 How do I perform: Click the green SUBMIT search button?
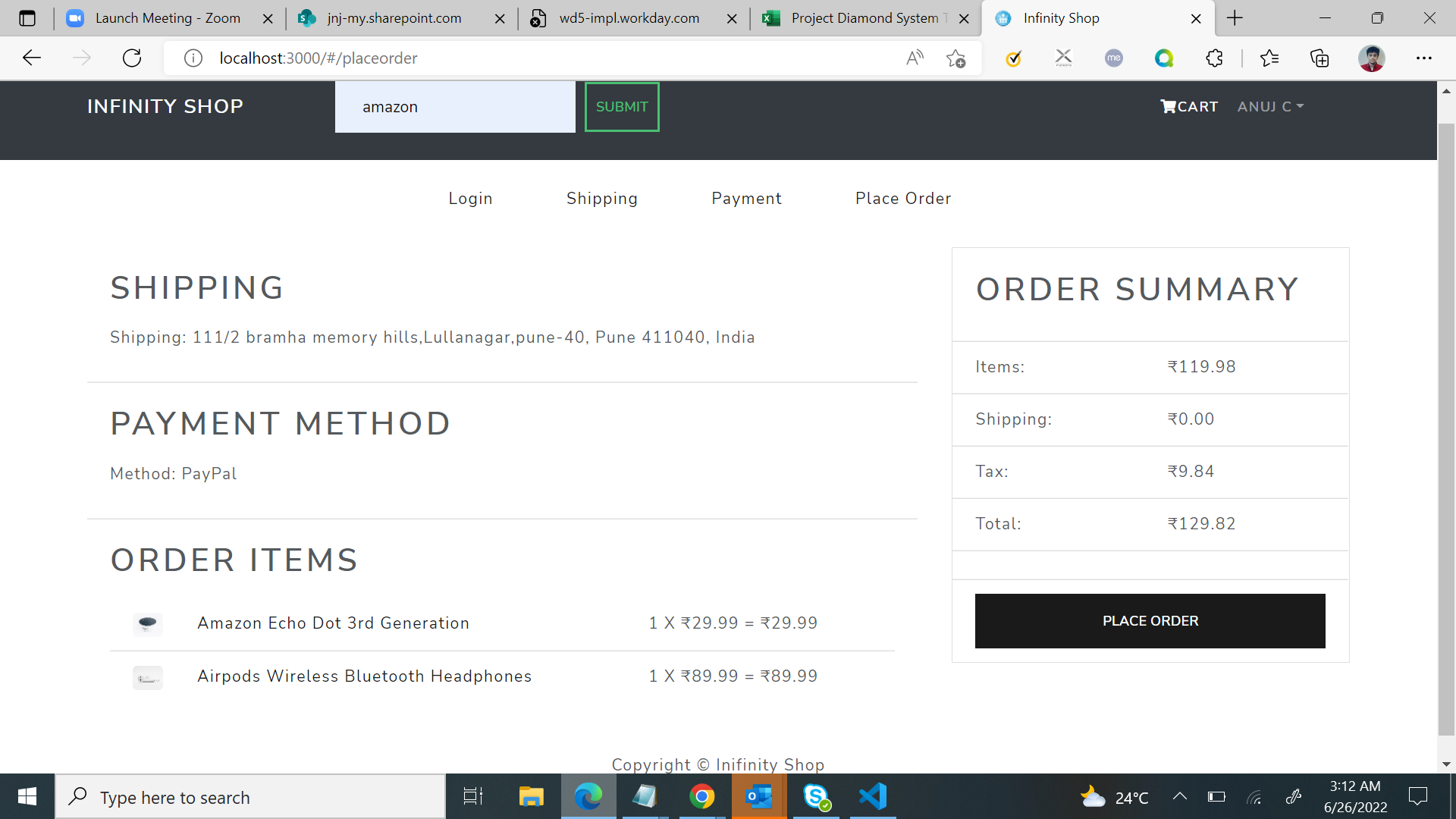point(622,107)
